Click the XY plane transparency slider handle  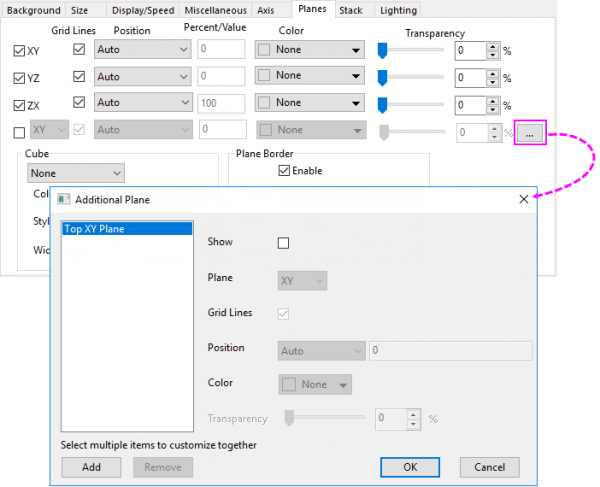coord(383,50)
